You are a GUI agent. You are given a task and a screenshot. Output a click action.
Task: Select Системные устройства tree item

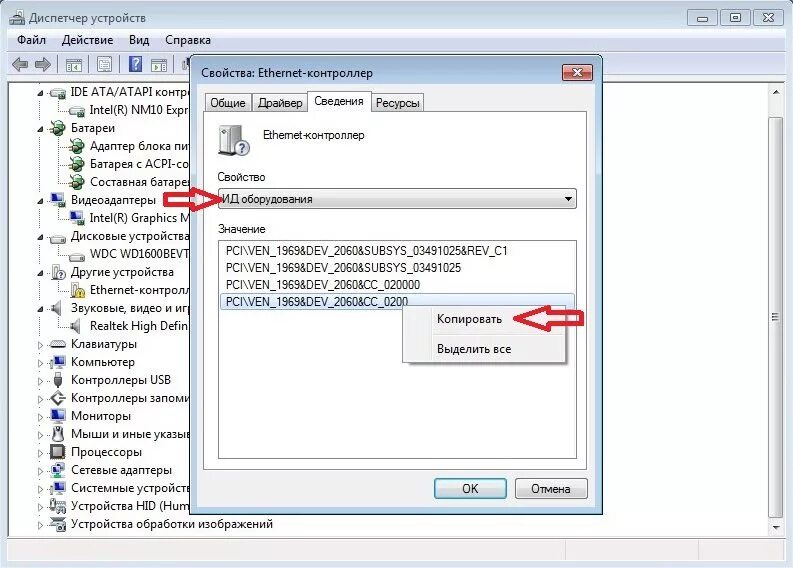click(130, 488)
